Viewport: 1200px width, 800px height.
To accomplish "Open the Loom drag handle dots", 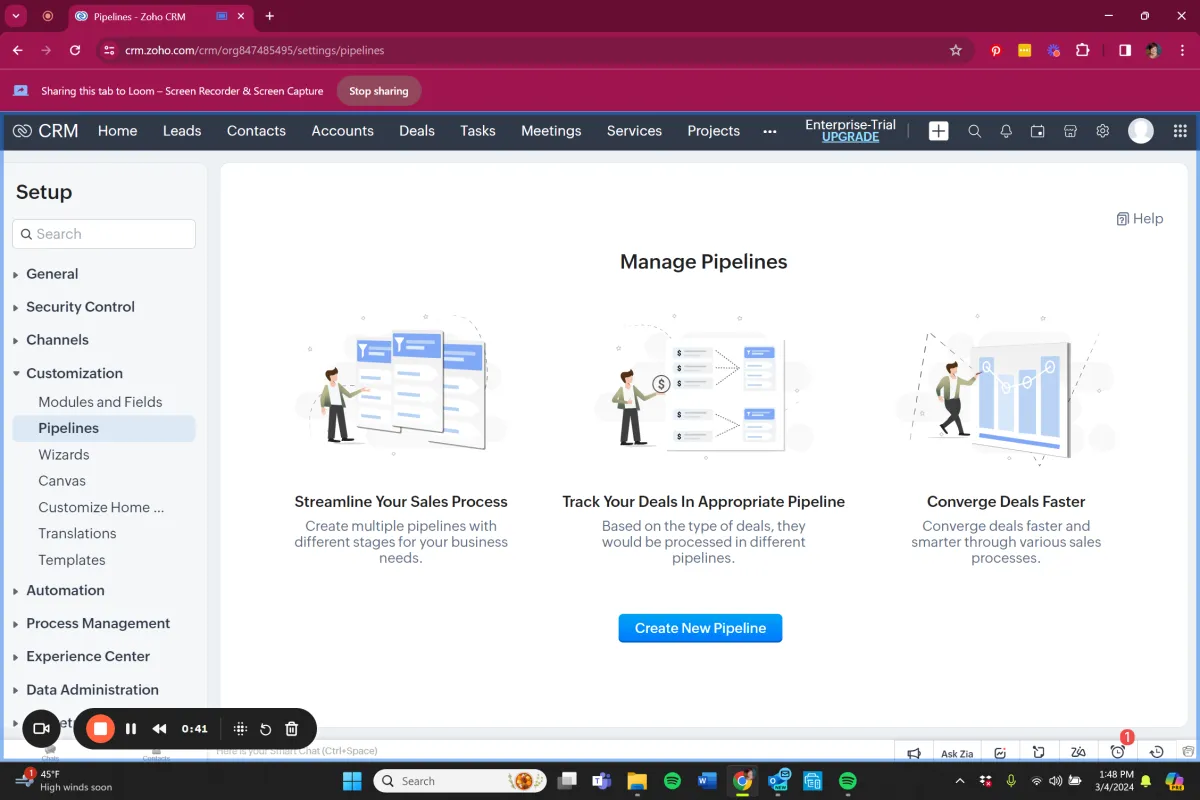I will coord(240,729).
